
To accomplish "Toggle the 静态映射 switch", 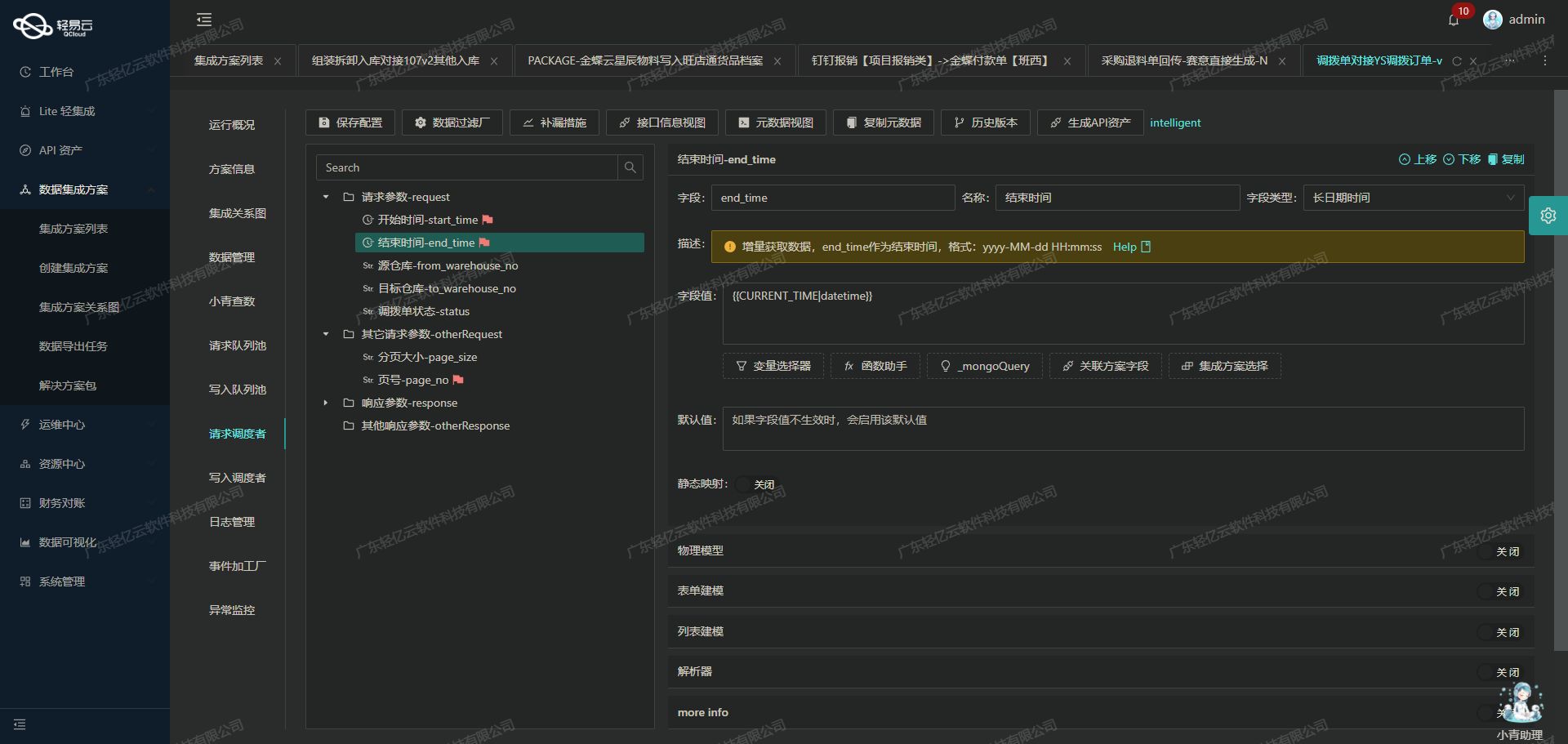I will [x=756, y=484].
